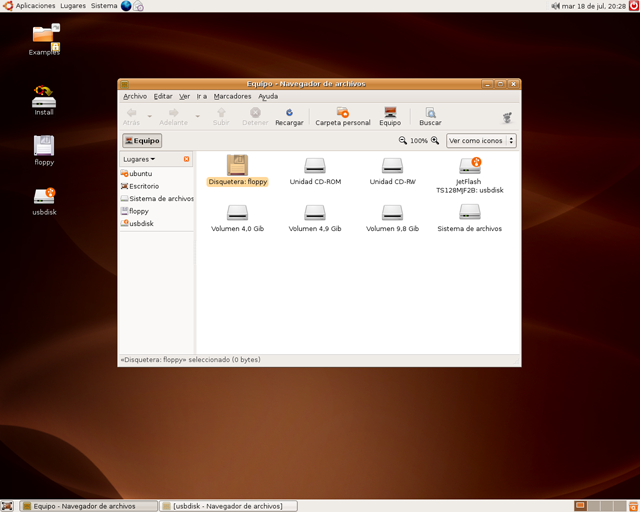Switch to usbdisk window in the taskbar
Viewport: 640px width, 512px height.
[229, 506]
